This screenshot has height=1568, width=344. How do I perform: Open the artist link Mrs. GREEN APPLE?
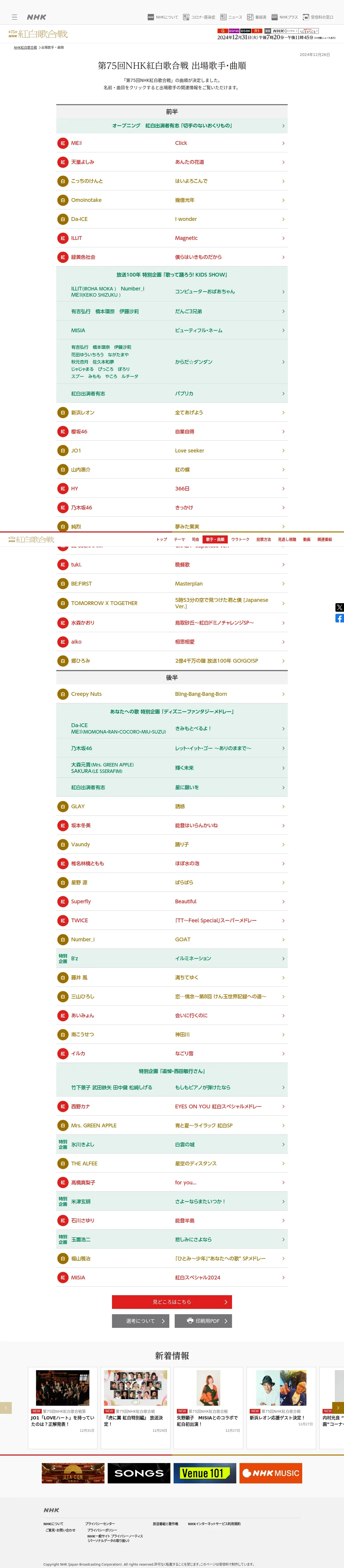tap(94, 1125)
